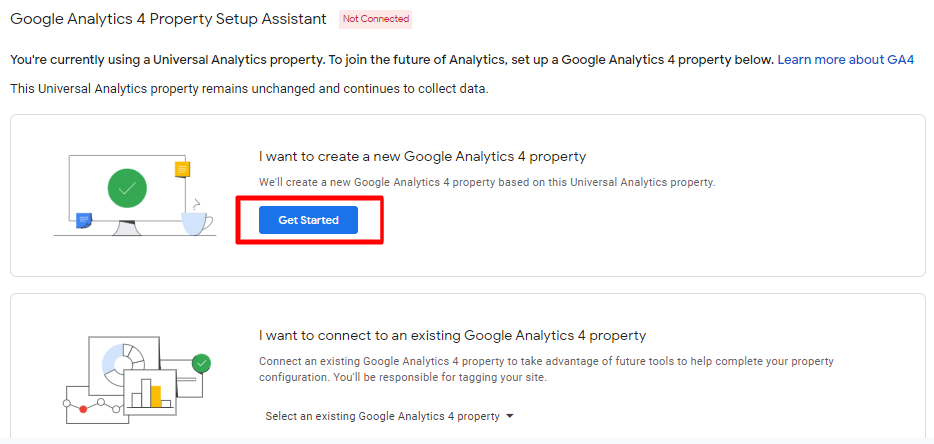The image size is (934, 444).
Task: Click the blue note icon at monitor corner
Action: point(84,220)
